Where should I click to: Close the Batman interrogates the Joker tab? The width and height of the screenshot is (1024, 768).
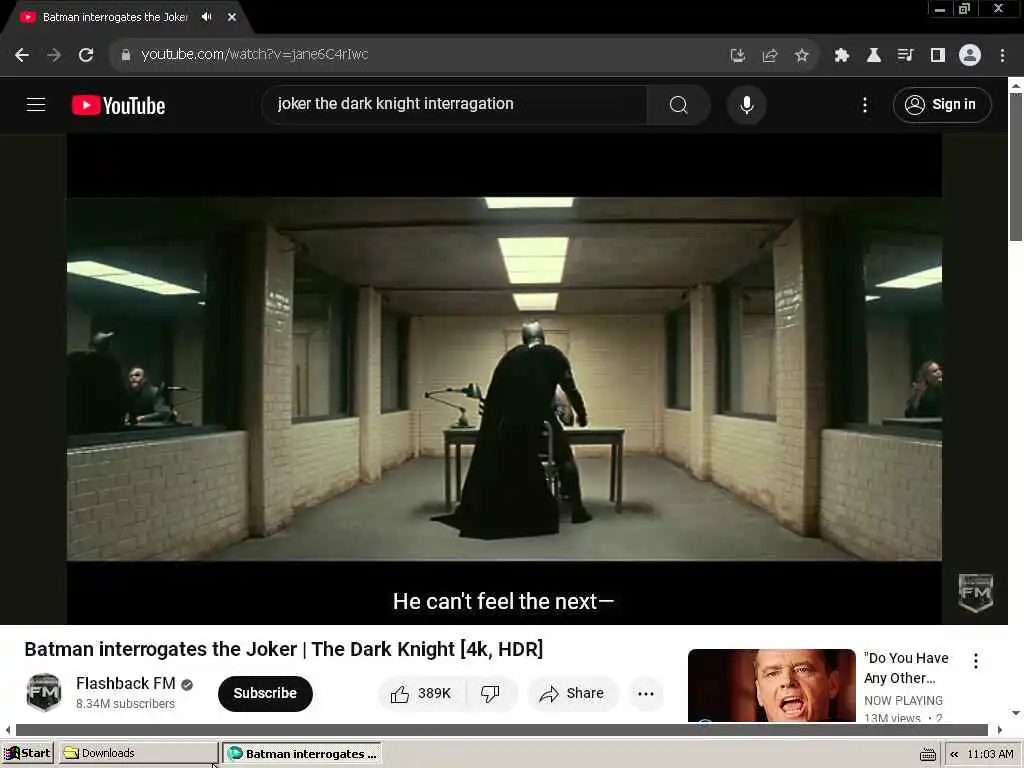point(232,17)
